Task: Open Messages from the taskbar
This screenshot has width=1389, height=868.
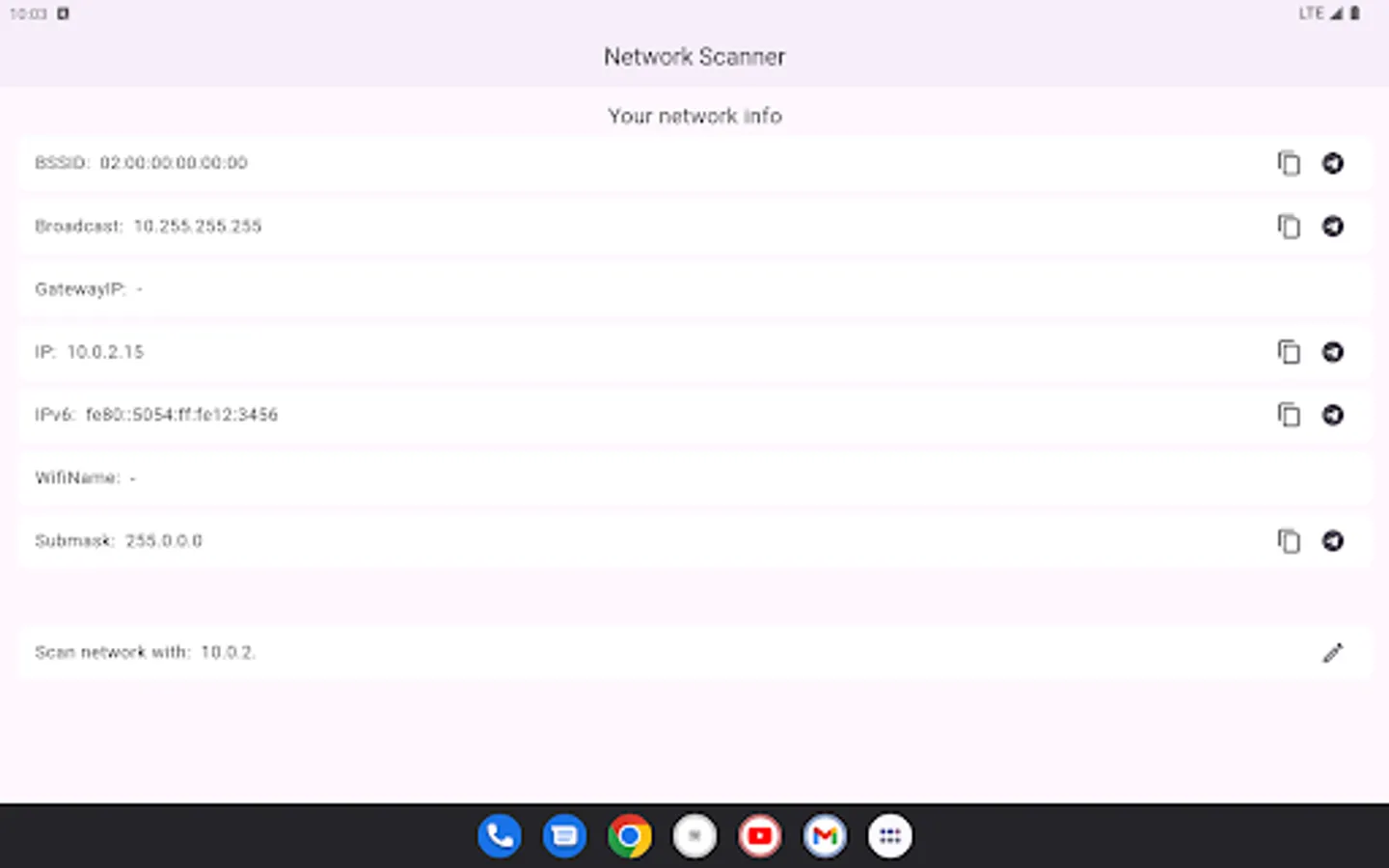Action: (564, 835)
